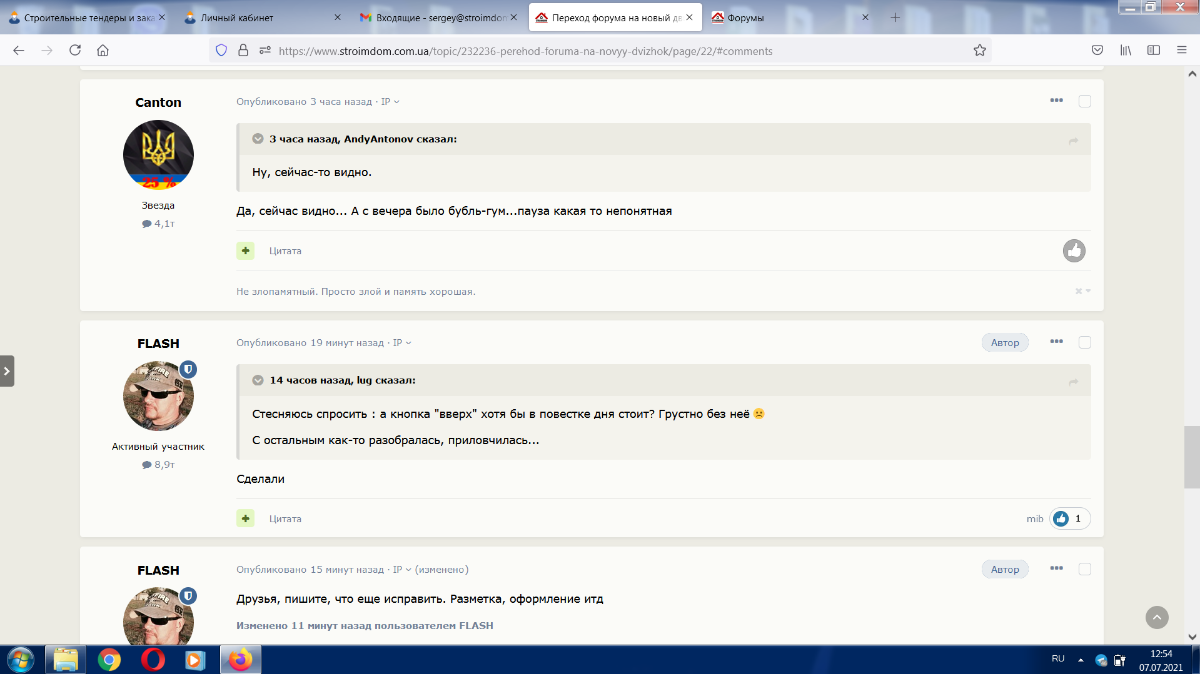Expand the IP dropdown on Canton's post
1200x674 pixels.
(390, 102)
